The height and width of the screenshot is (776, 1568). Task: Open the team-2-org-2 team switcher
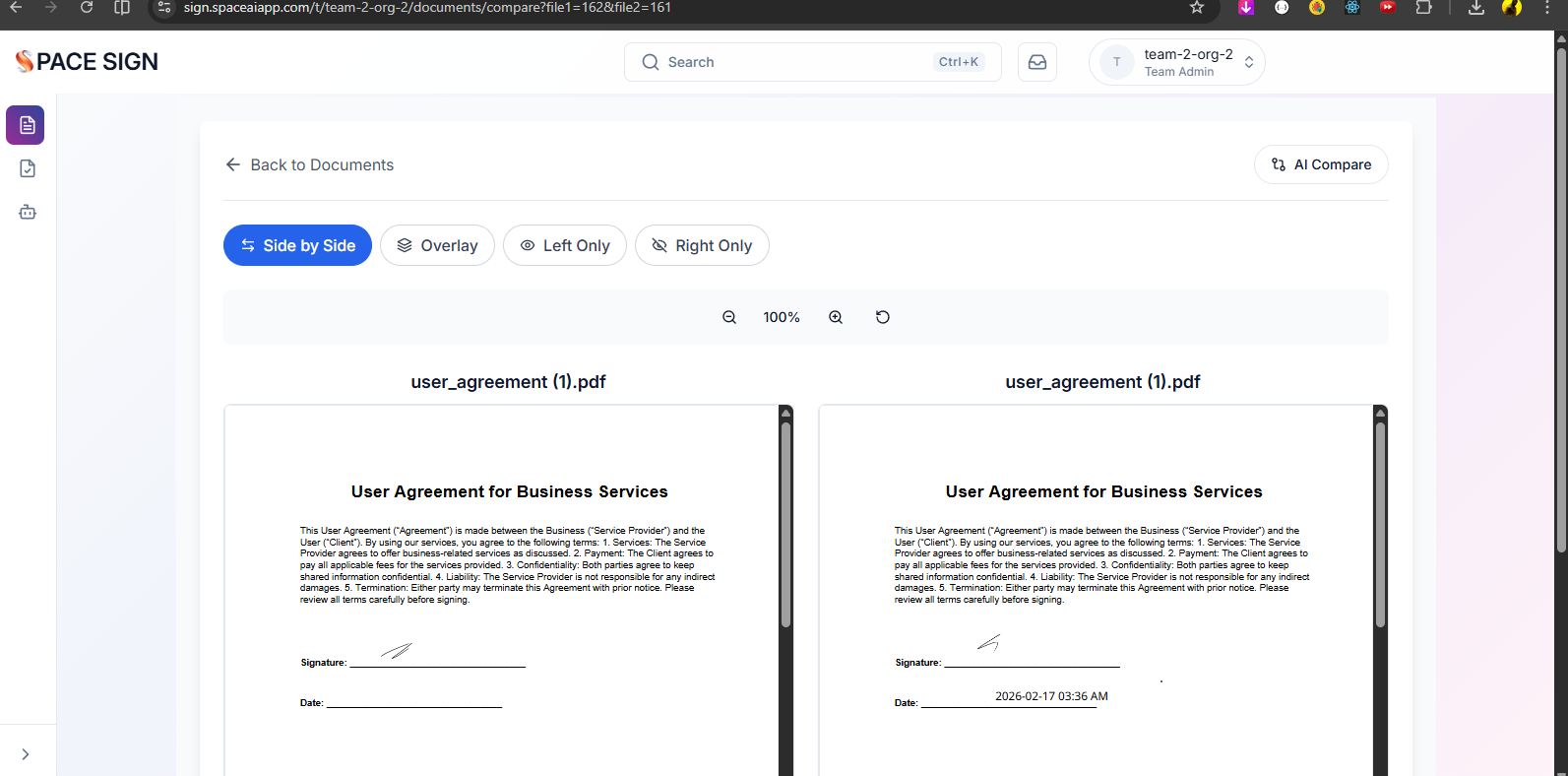click(1177, 62)
